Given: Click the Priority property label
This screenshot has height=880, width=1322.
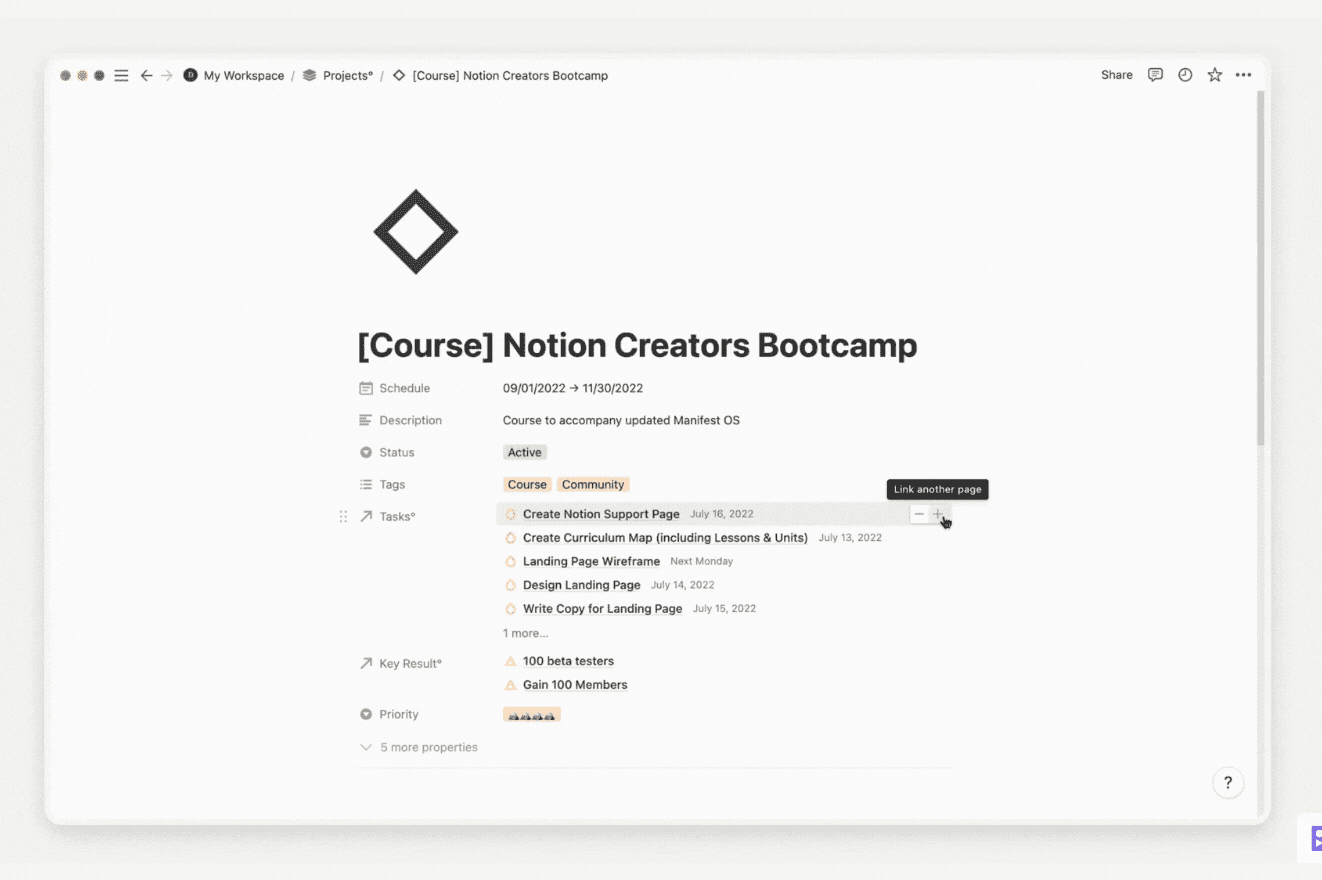Looking at the screenshot, I should (399, 714).
